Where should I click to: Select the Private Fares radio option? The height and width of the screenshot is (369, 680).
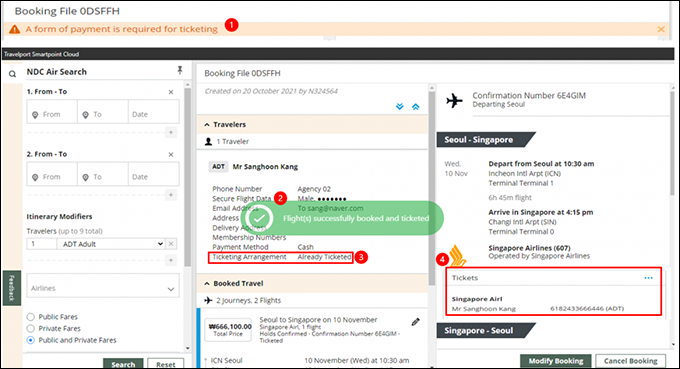pyautogui.click(x=31, y=329)
